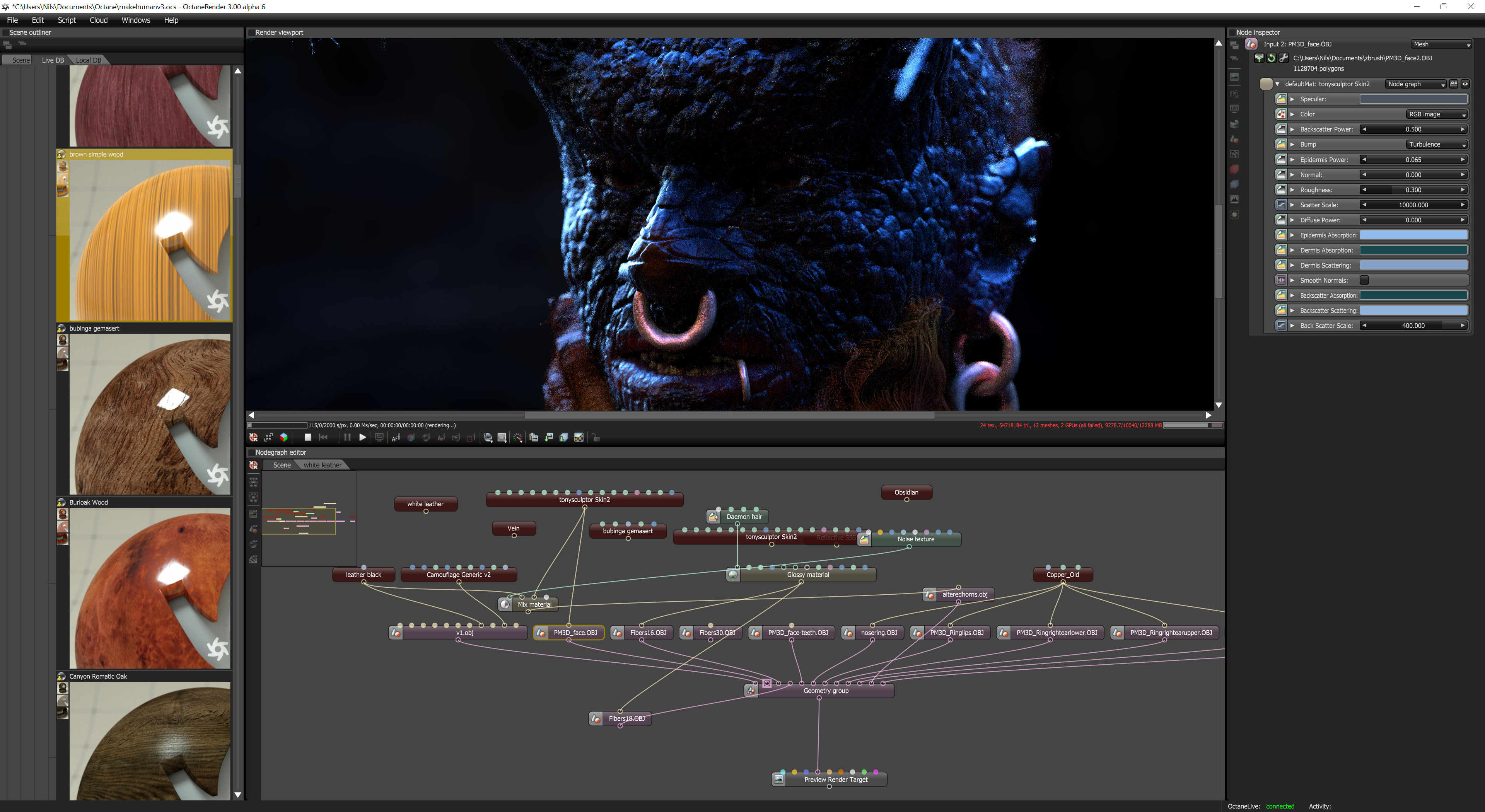
Task: Collapse the defaultMat tonysculptor Skin2 section
Action: pyautogui.click(x=1277, y=84)
